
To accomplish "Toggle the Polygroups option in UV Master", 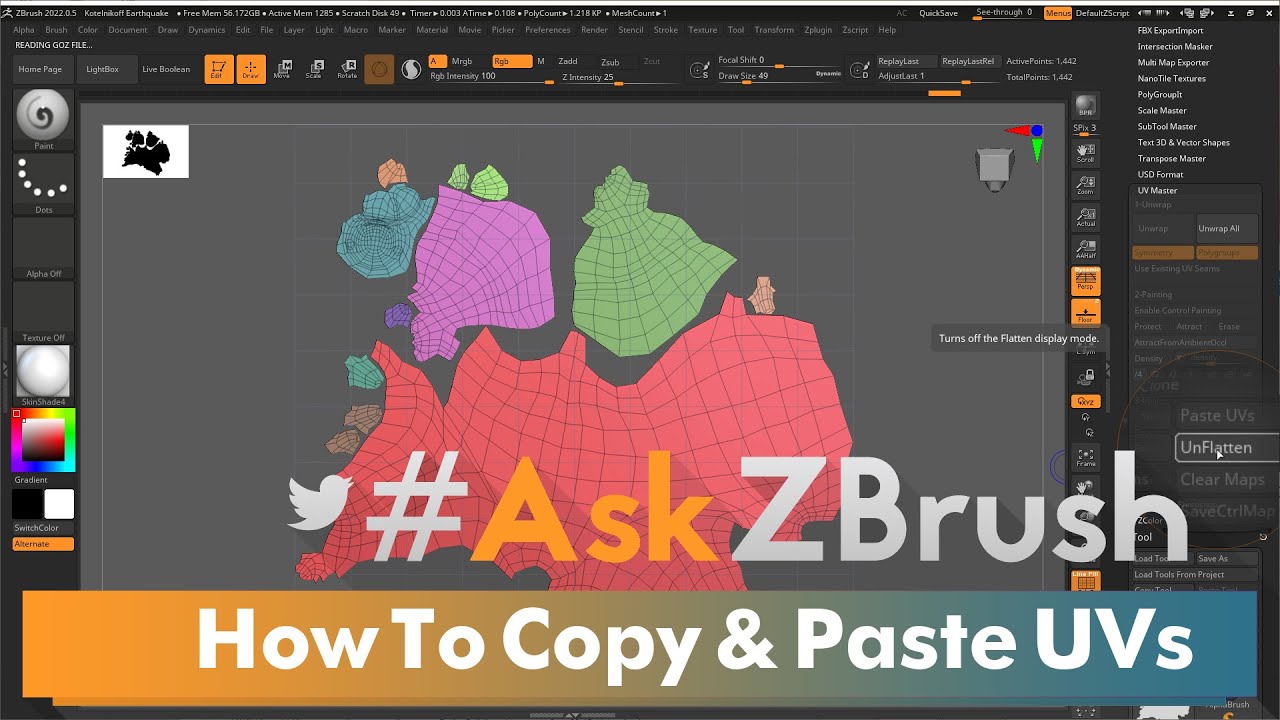I will [x=1227, y=252].
